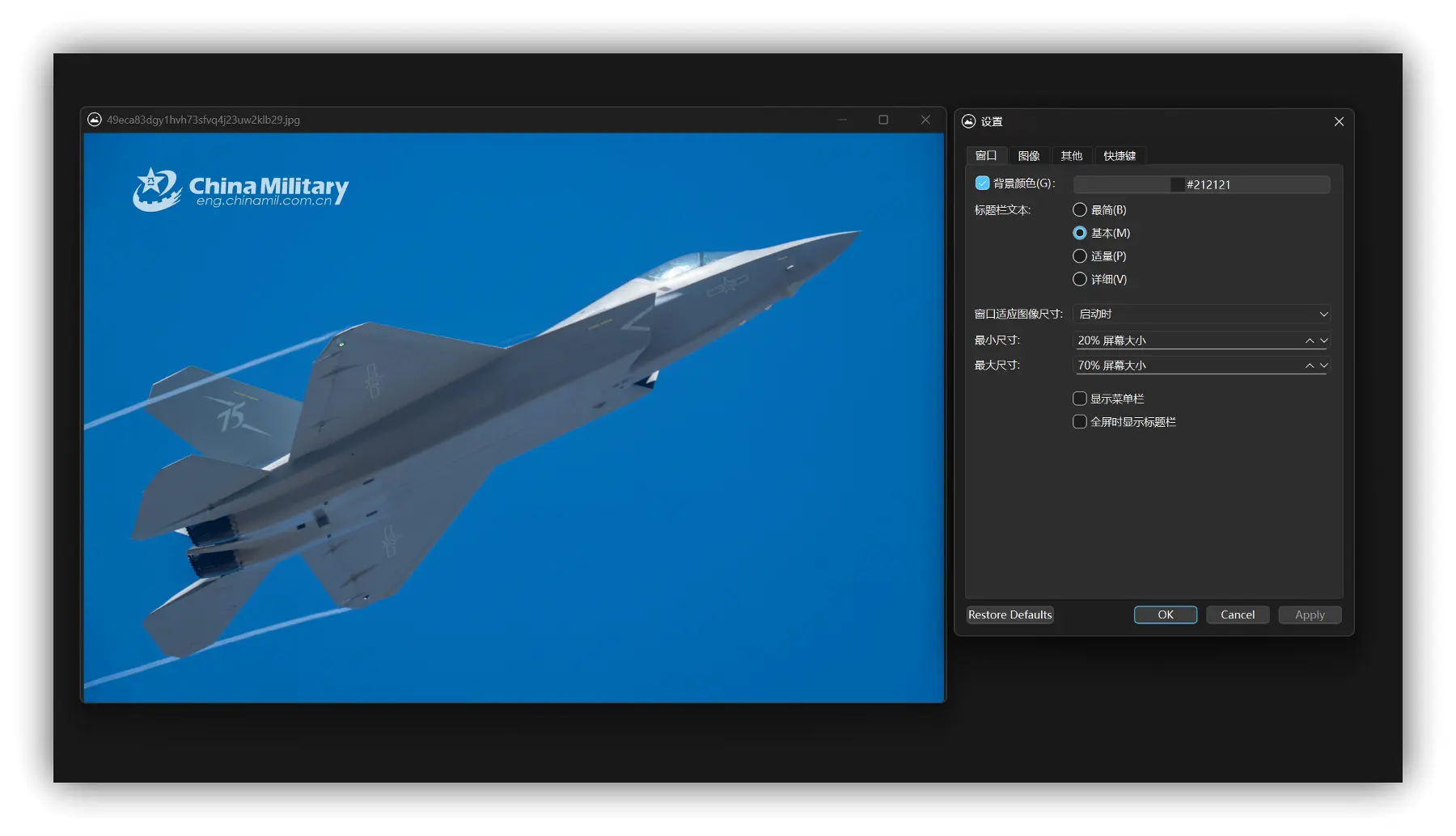Maximize the image viewer window
The width and height of the screenshot is (1456, 836).
tap(883, 120)
